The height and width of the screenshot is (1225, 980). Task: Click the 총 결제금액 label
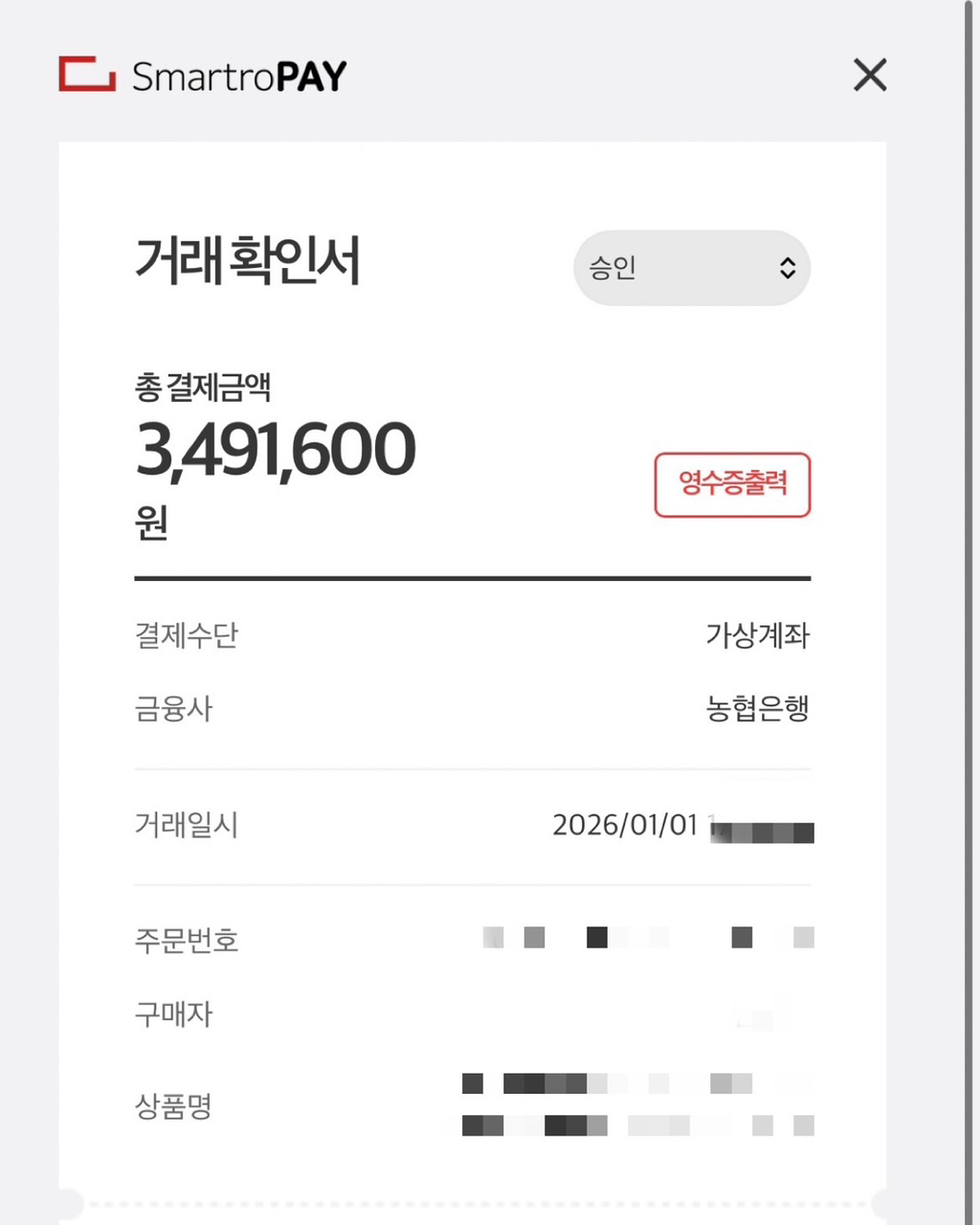point(203,388)
